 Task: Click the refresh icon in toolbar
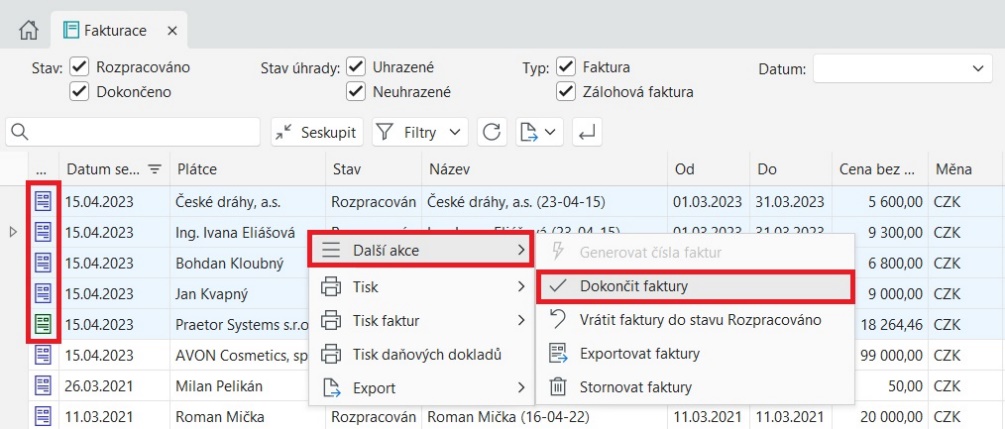tap(491, 131)
